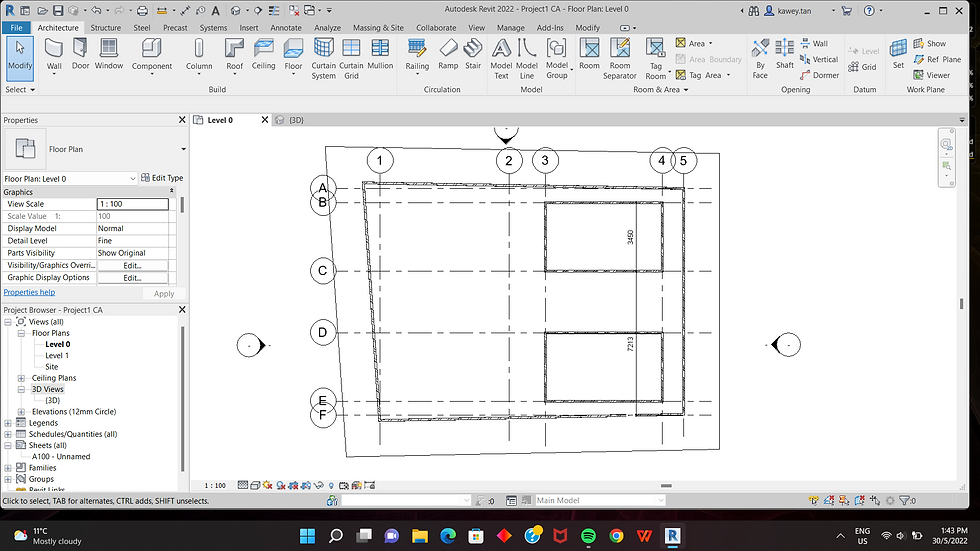
Task: Select the Shaft opening tool
Action: 785,54
